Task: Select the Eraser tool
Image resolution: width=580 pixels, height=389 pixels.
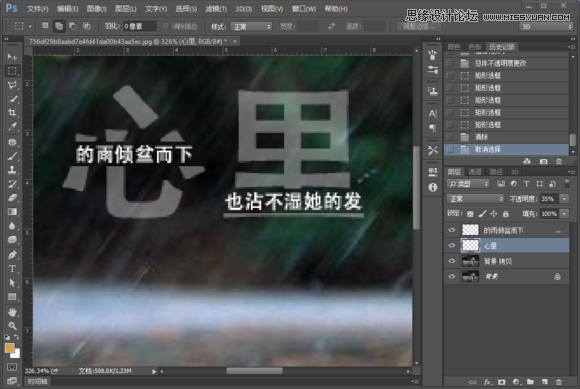Action: click(12, 198)
